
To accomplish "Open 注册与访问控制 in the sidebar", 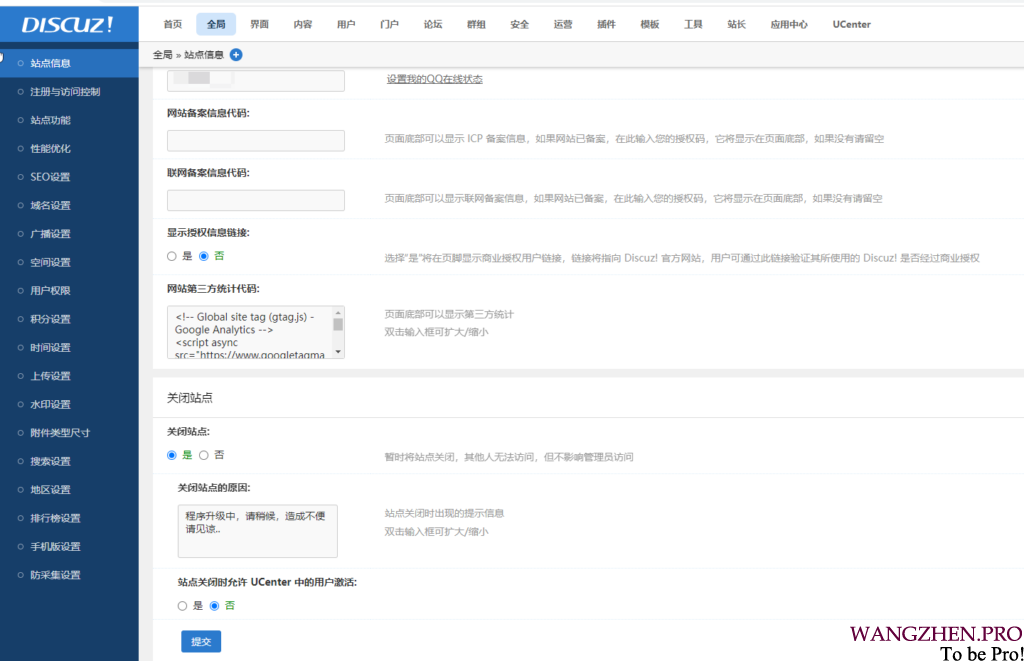I will (65, 92).
